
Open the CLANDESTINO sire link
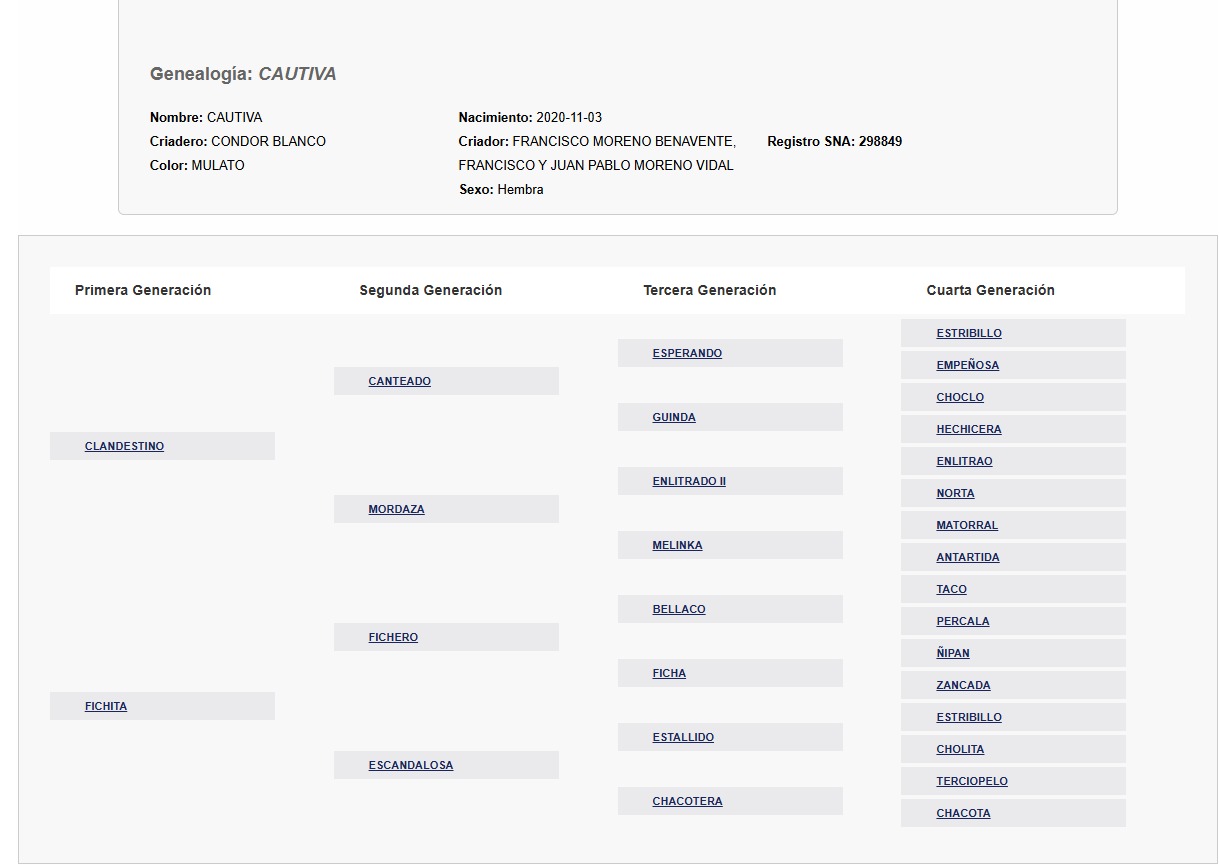pyautogui.click(x=124, y=447)
